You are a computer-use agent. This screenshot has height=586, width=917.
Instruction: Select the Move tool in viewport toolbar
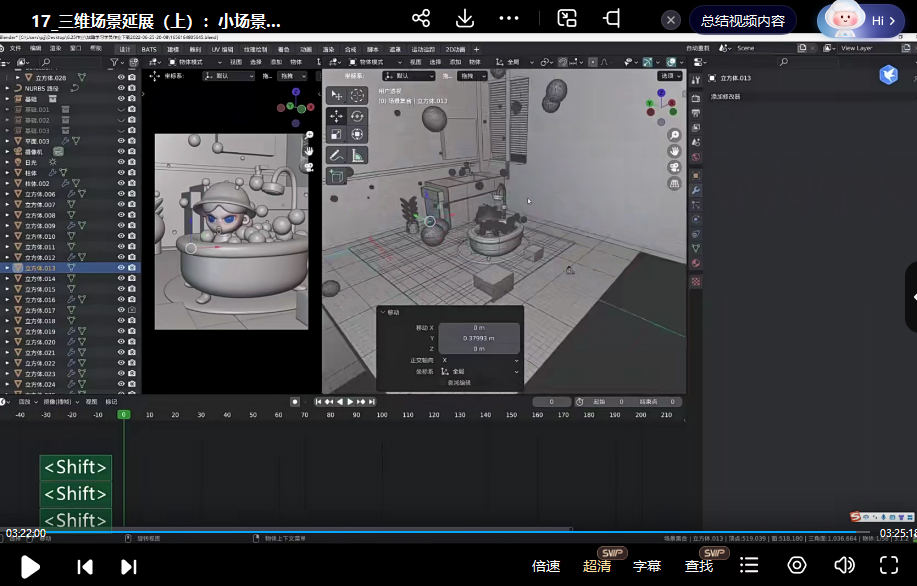336,116
